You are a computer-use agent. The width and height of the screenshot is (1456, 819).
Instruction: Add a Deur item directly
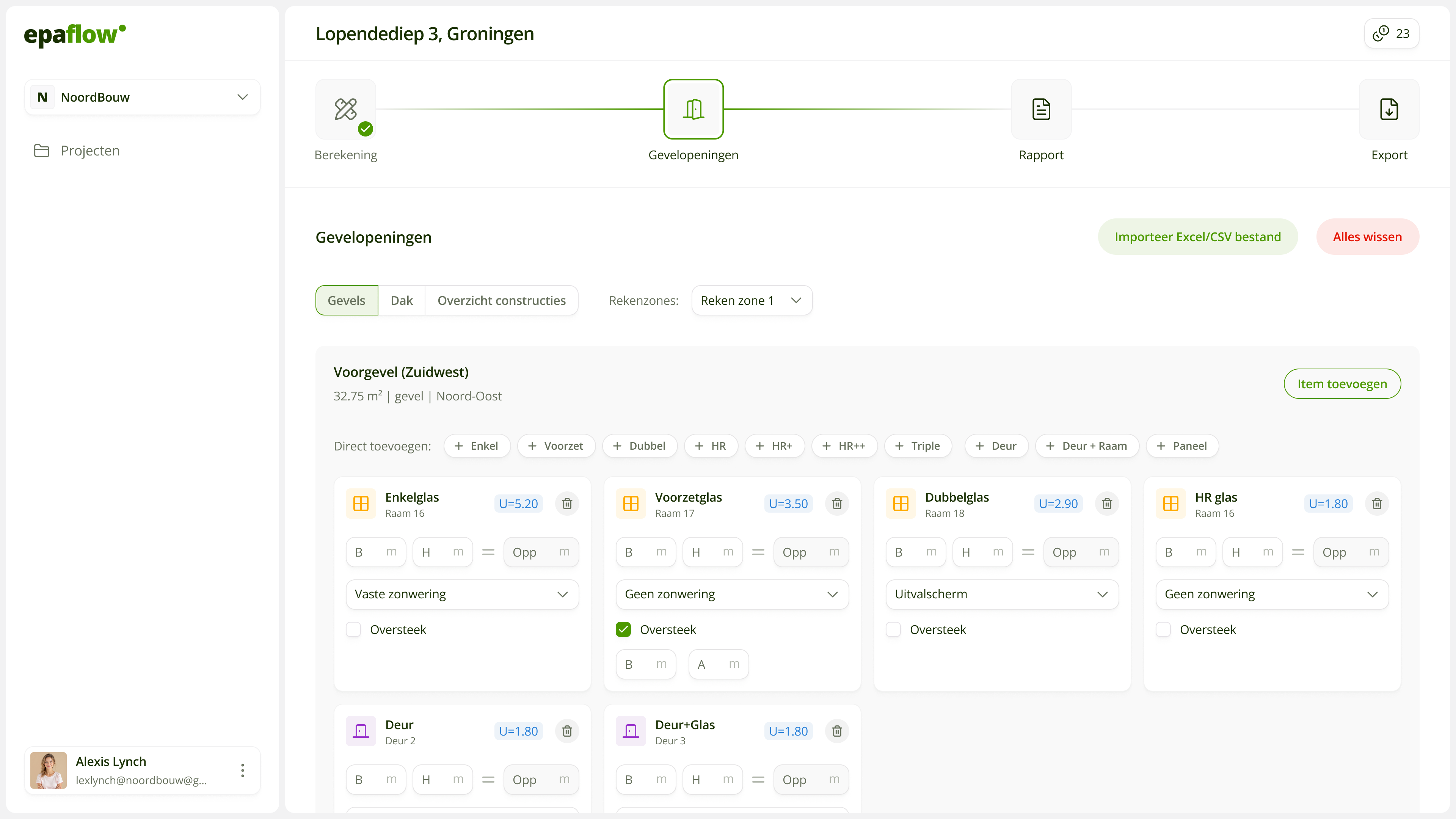click(996, 446)
